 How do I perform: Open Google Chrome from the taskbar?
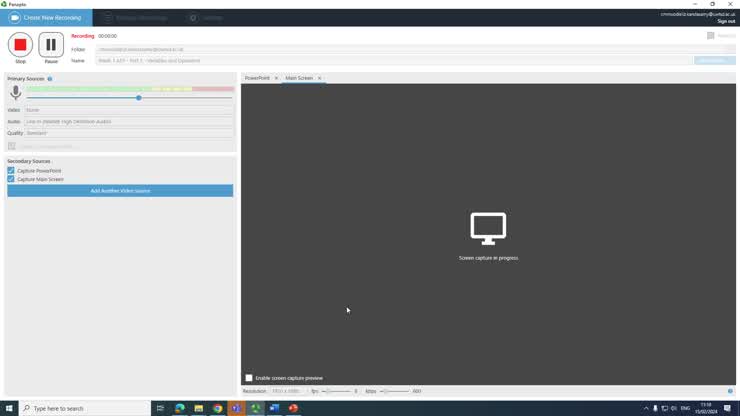(217, 408)
